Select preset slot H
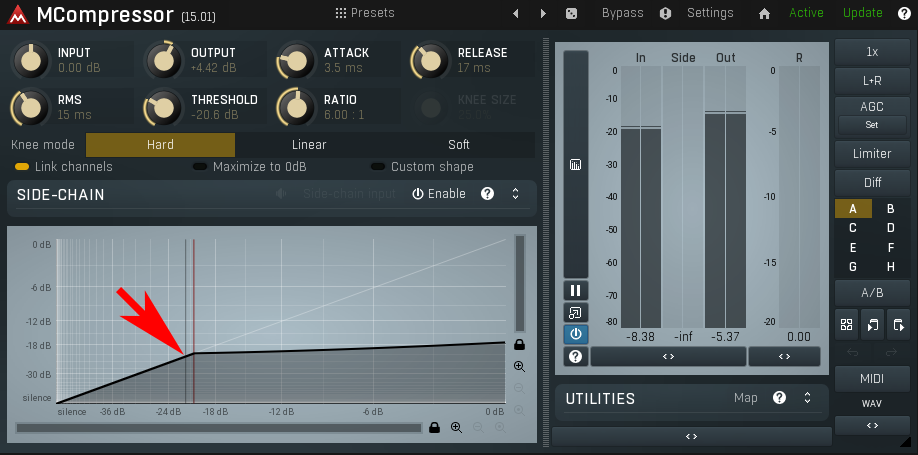918x455 pixels. point(890,266)
